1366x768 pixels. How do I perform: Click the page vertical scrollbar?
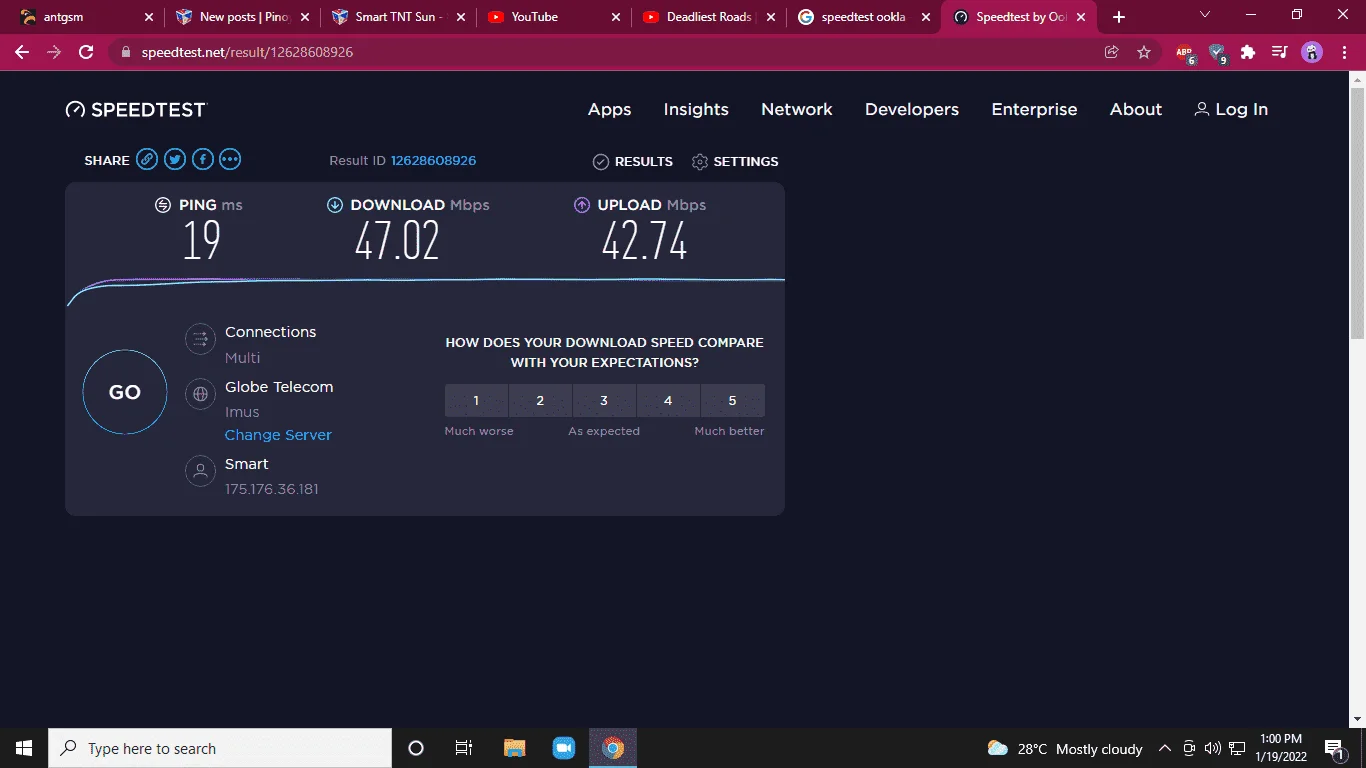point(1358,214)
